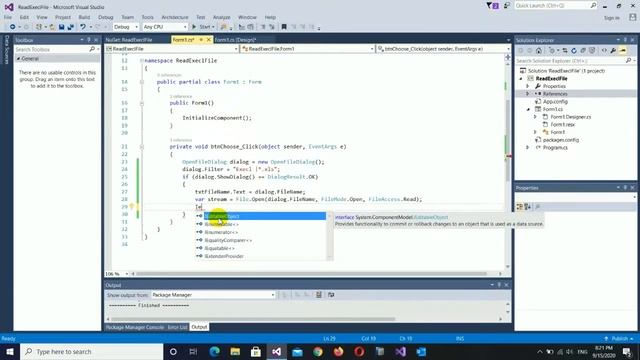Select packages.config in Solution Explorer

tap(560, 140)
